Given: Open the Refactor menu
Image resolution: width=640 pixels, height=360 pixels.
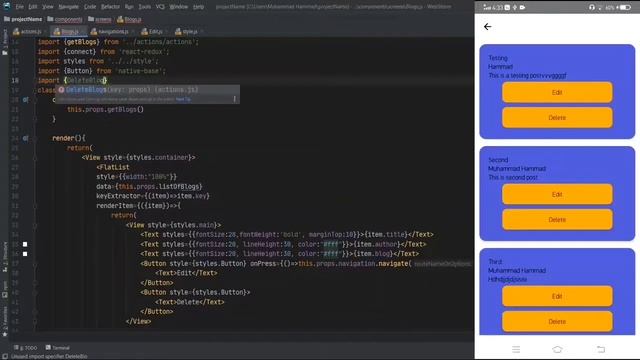Looking at the screenshot, I should tap(110, 7).
